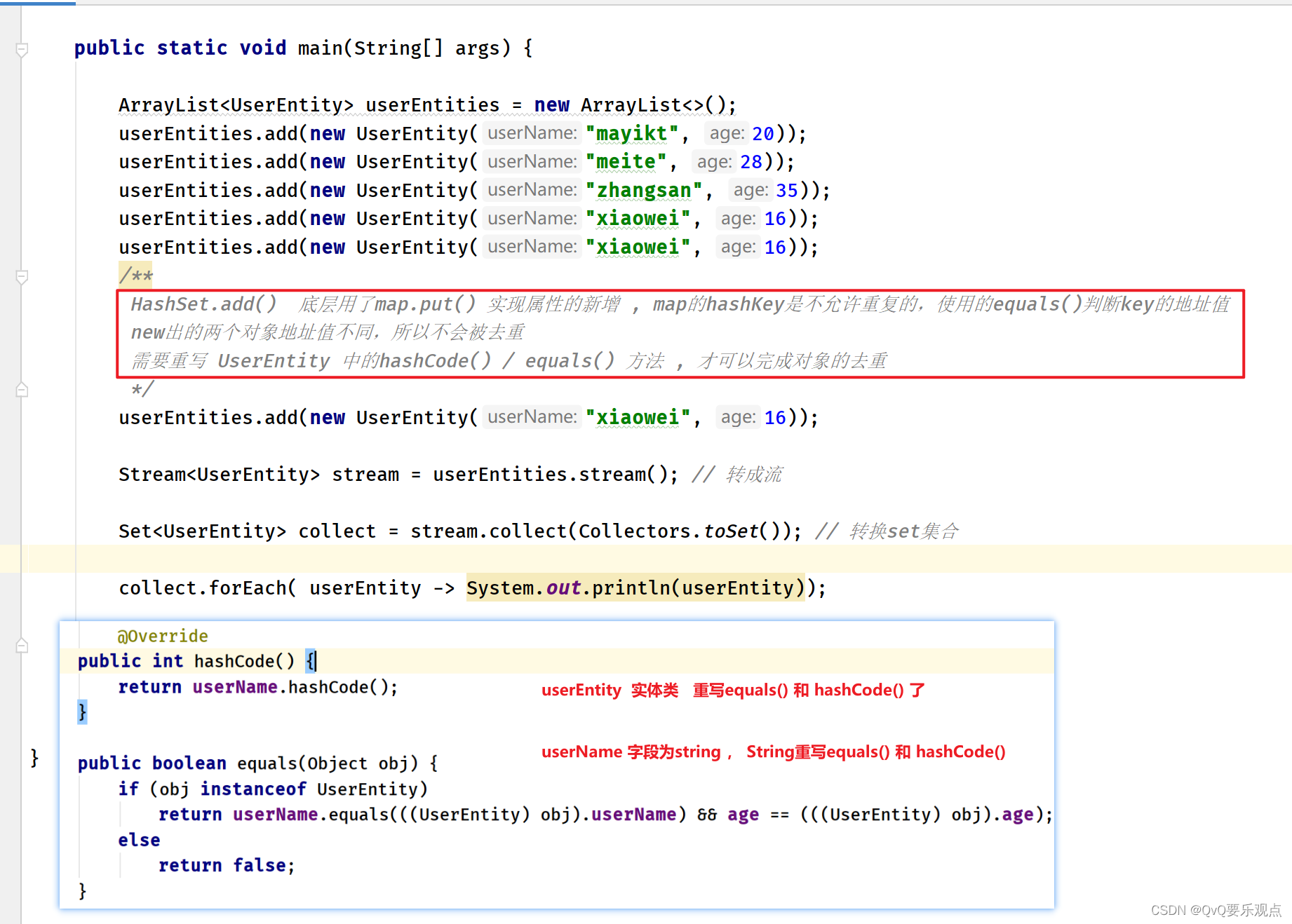Screen dimensions: 1292x924
Task: Click the hashCode() method name
Action: click(x=244, y=661)
